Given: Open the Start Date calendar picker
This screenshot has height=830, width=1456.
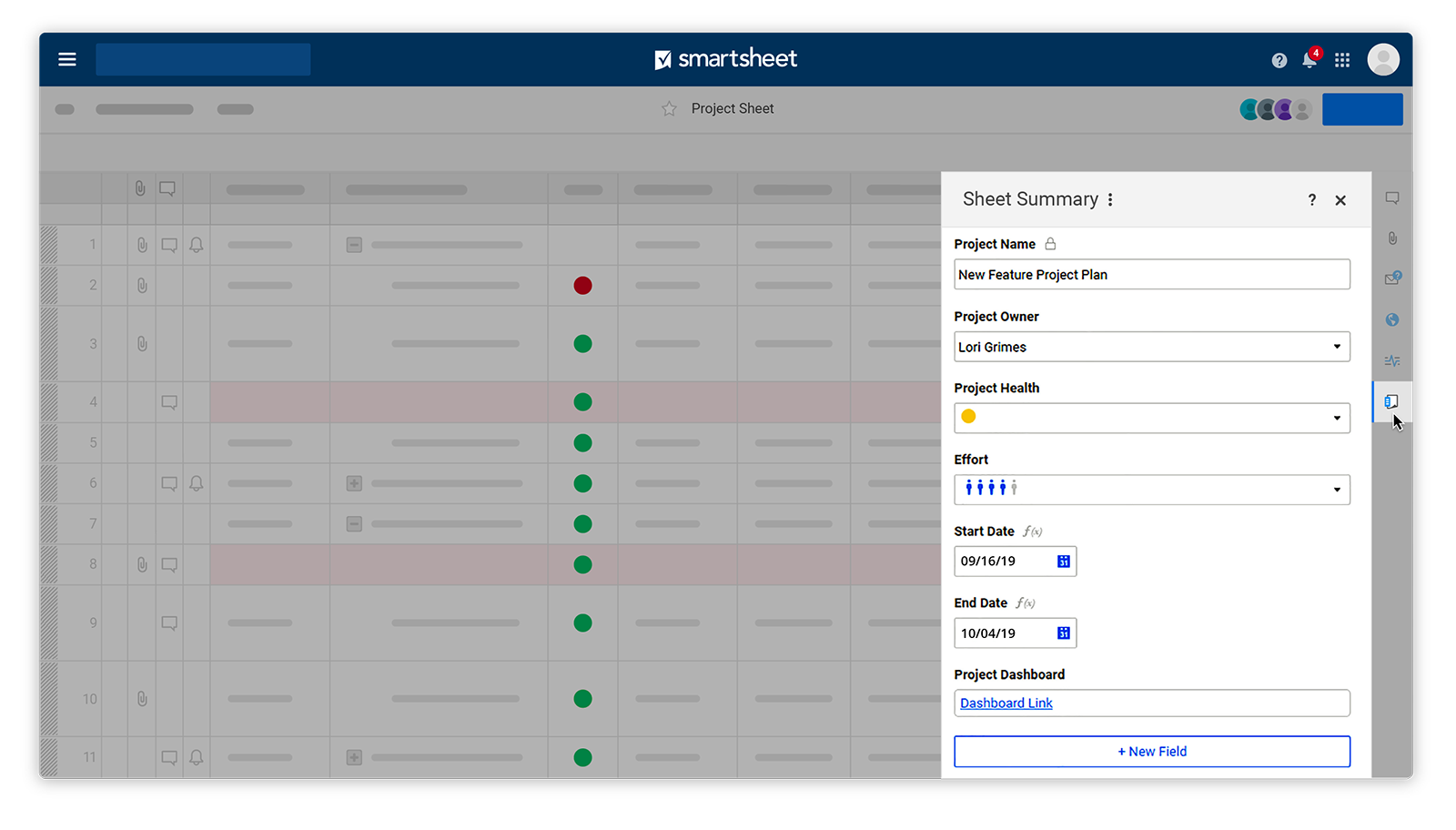Looking at the screenshot, I should [1064, 562].
